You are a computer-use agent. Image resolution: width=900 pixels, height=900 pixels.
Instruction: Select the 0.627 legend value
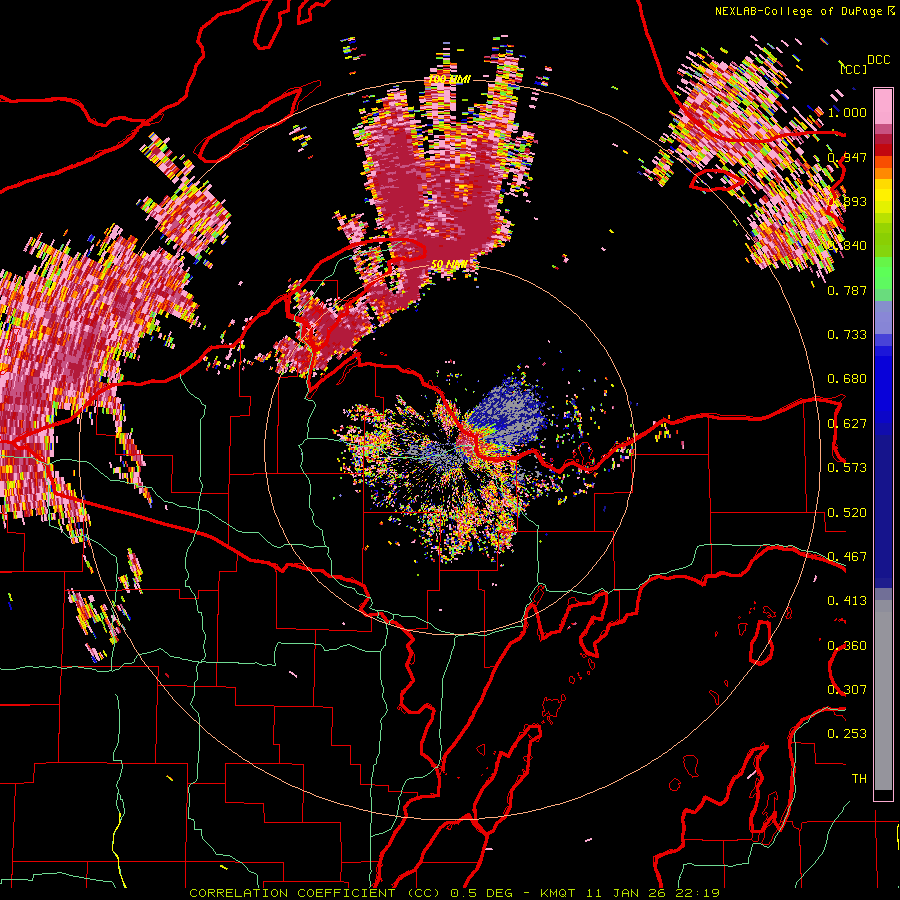point(847,424)
